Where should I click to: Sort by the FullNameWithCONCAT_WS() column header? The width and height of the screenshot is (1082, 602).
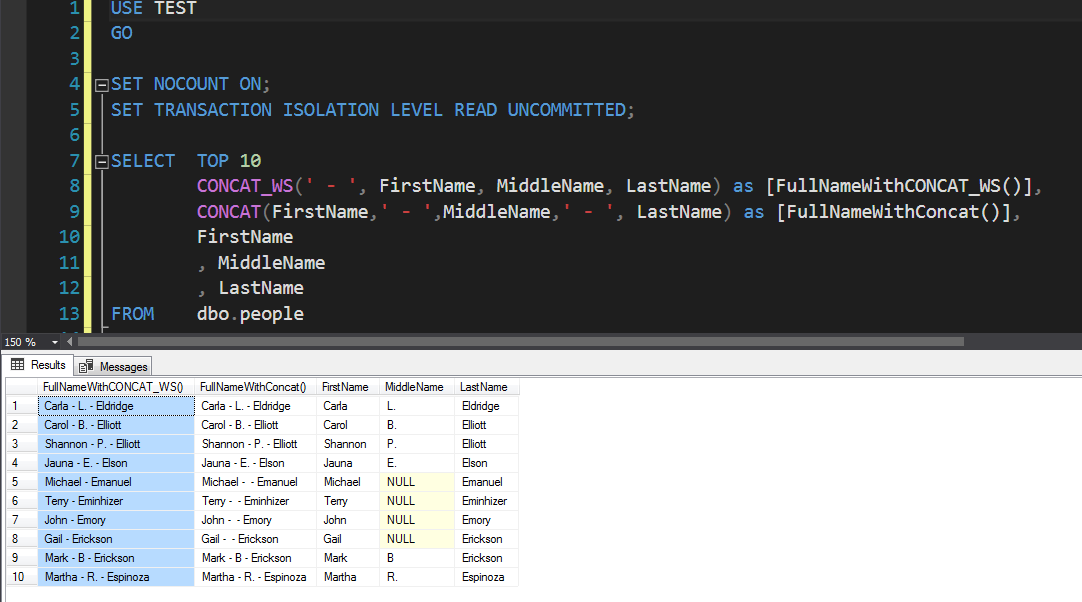tap(116, 387)
